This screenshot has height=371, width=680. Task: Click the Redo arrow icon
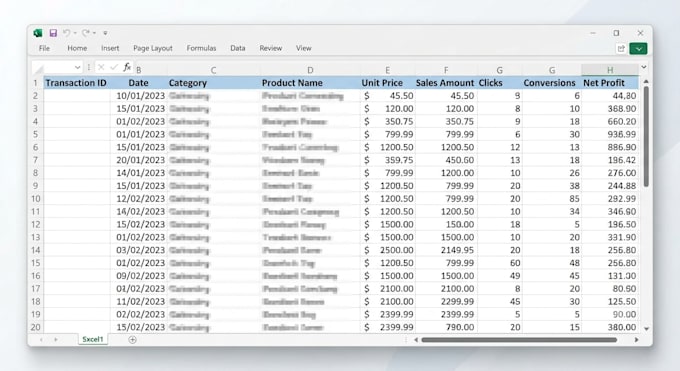(x=86, y=33)
